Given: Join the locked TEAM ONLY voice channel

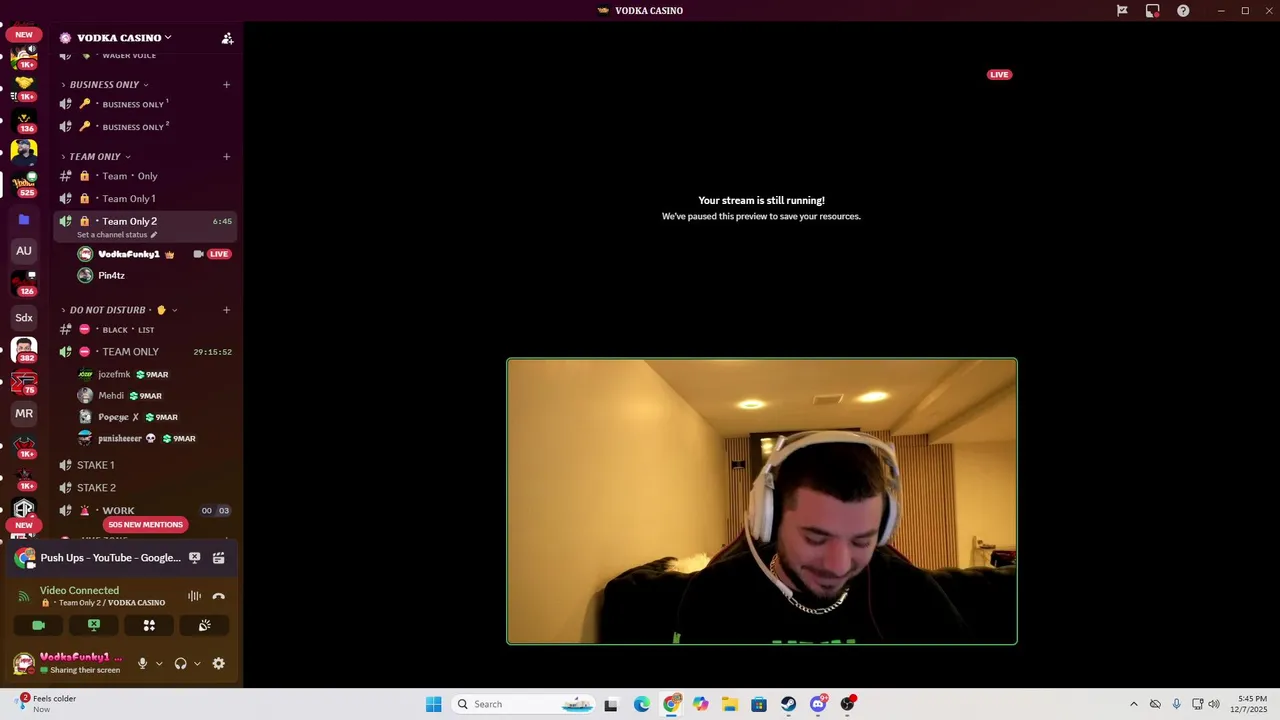Looking at the screenshot, I should 145,352.
